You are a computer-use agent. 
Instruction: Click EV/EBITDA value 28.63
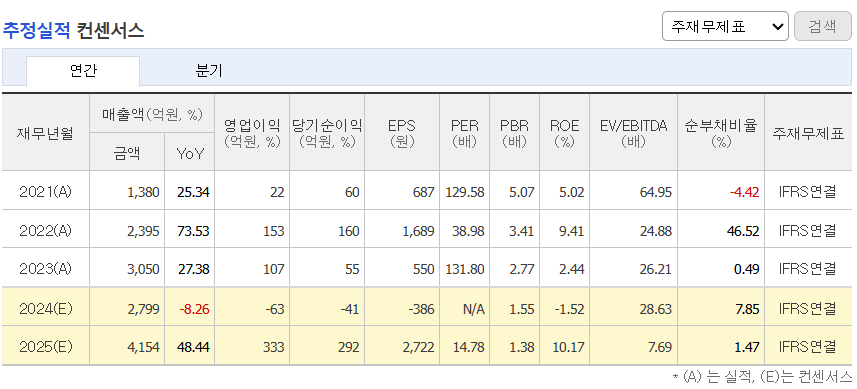point(656,309)
